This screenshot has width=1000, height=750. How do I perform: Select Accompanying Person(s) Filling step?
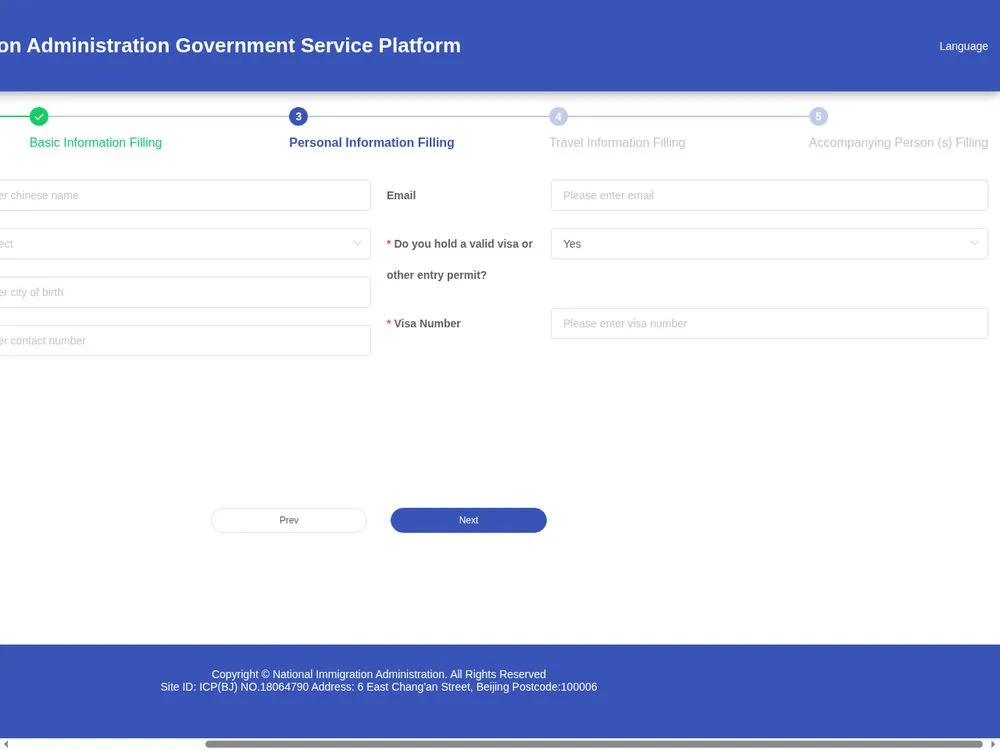click(x=898, y=142)
